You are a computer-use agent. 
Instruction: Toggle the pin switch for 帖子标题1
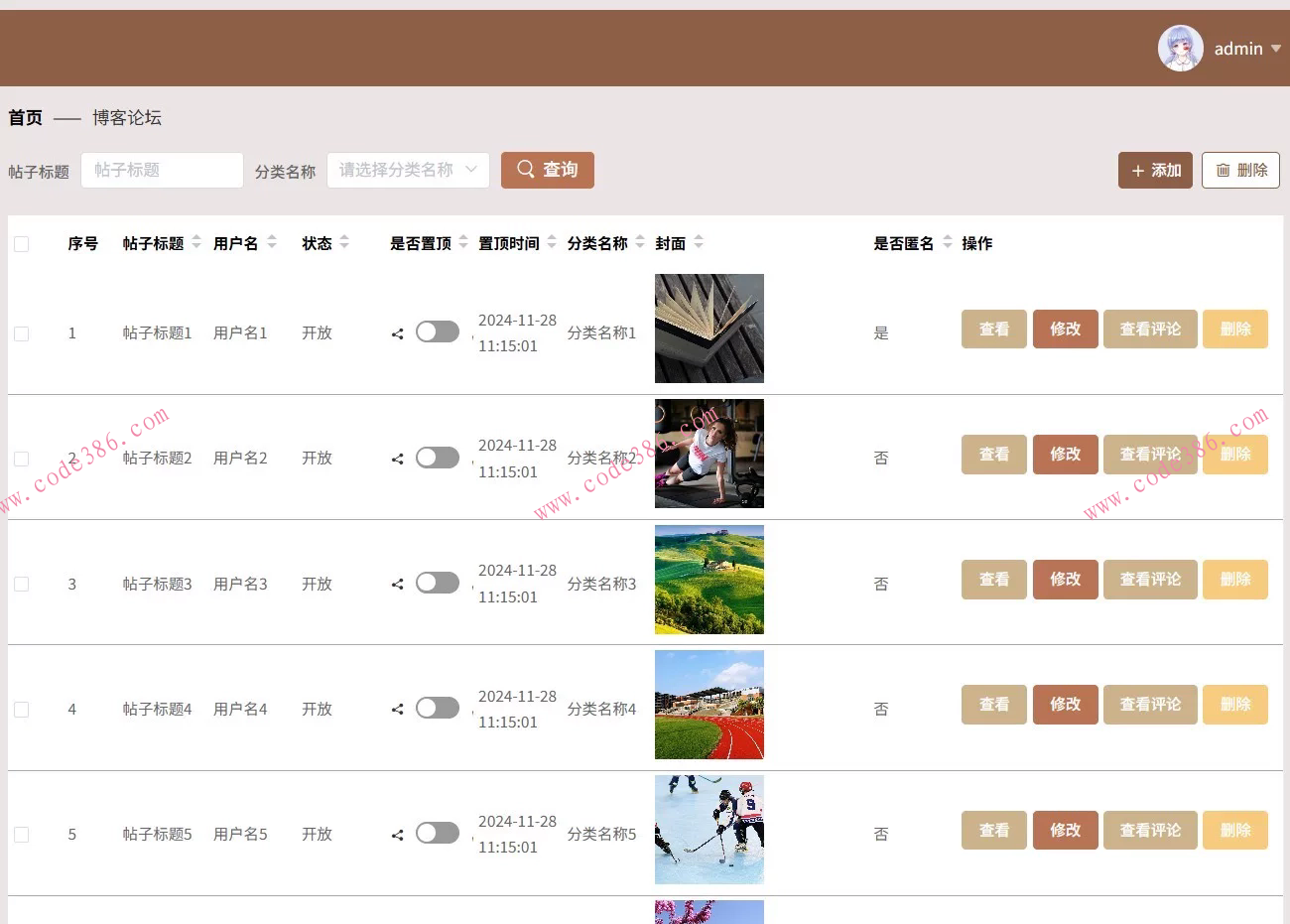(x=438, y=331)
